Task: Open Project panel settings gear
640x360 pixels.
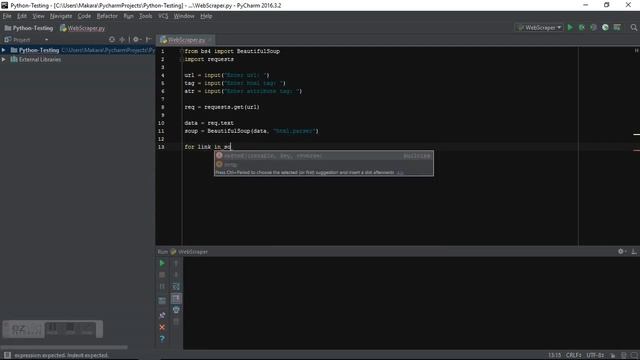Action: pyautogui.click(x=136, y=40)
